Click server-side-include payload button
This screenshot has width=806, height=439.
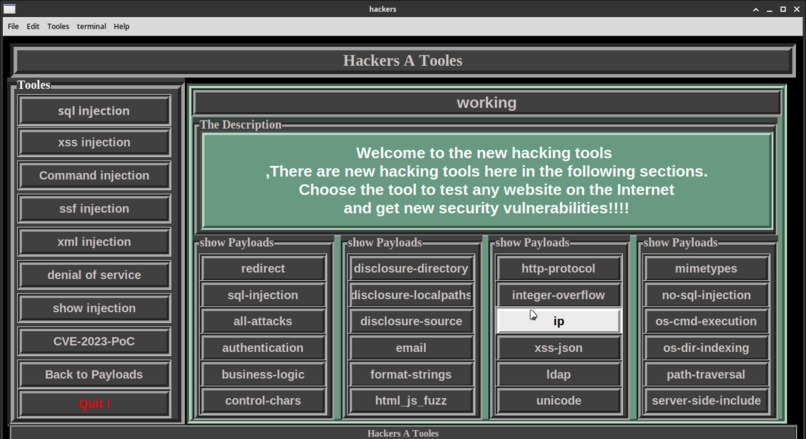pos(706,400)
